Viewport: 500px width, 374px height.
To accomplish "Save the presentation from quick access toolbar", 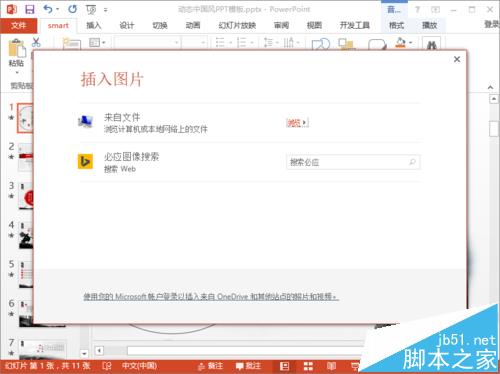I will pos(30,9).
